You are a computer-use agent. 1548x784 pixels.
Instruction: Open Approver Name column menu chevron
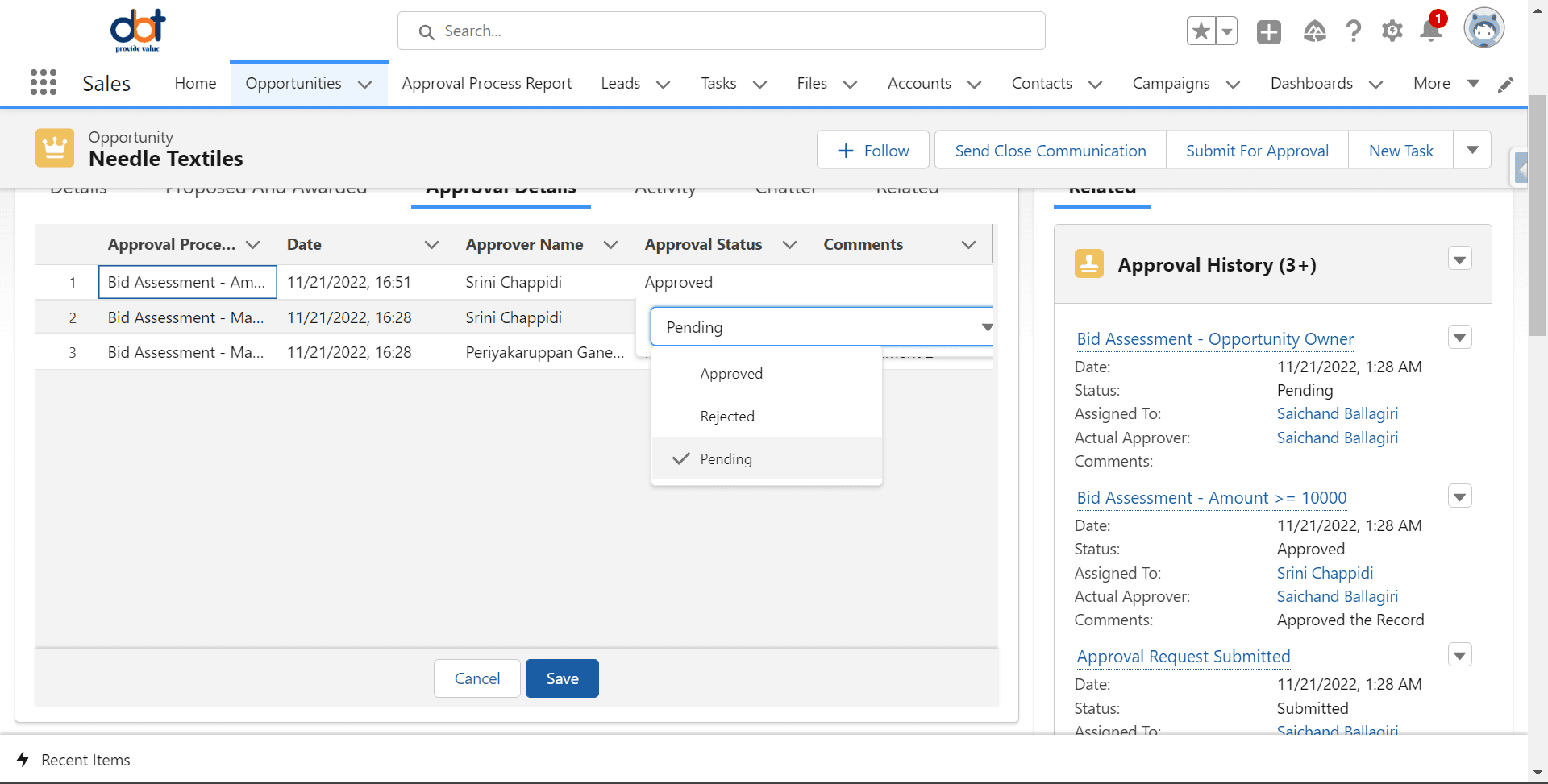click(611, 245)
